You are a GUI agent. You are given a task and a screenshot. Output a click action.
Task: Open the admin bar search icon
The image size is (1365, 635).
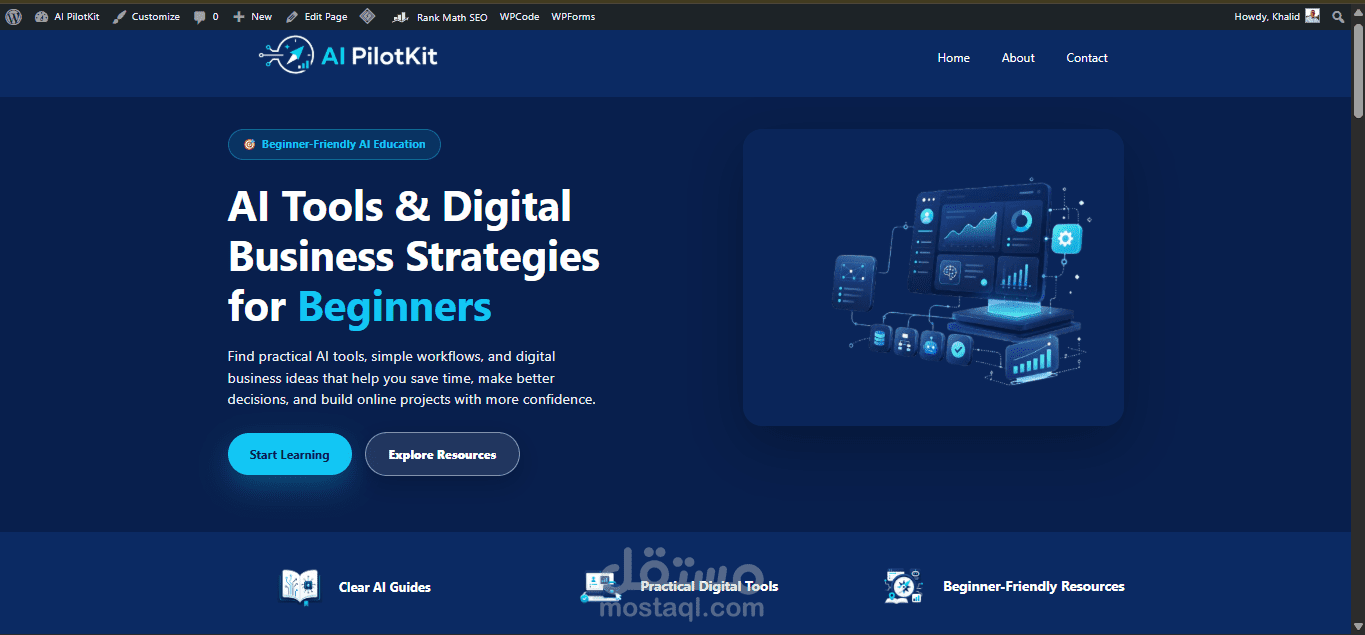[1339, 16]
